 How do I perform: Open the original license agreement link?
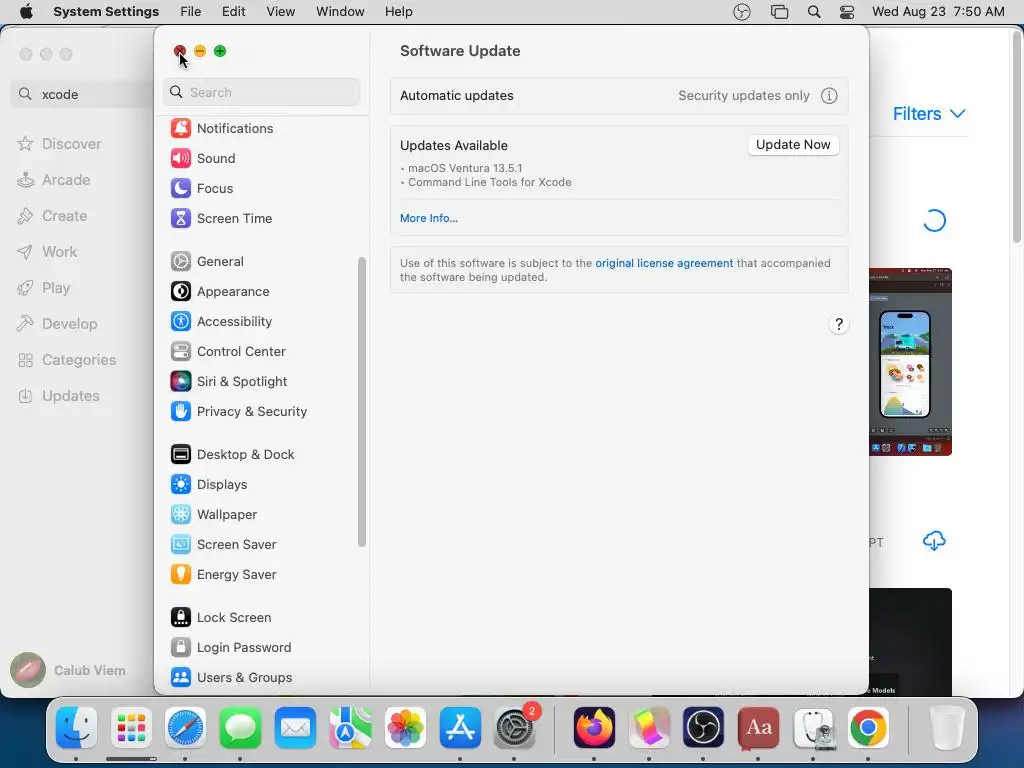point(664,263)
